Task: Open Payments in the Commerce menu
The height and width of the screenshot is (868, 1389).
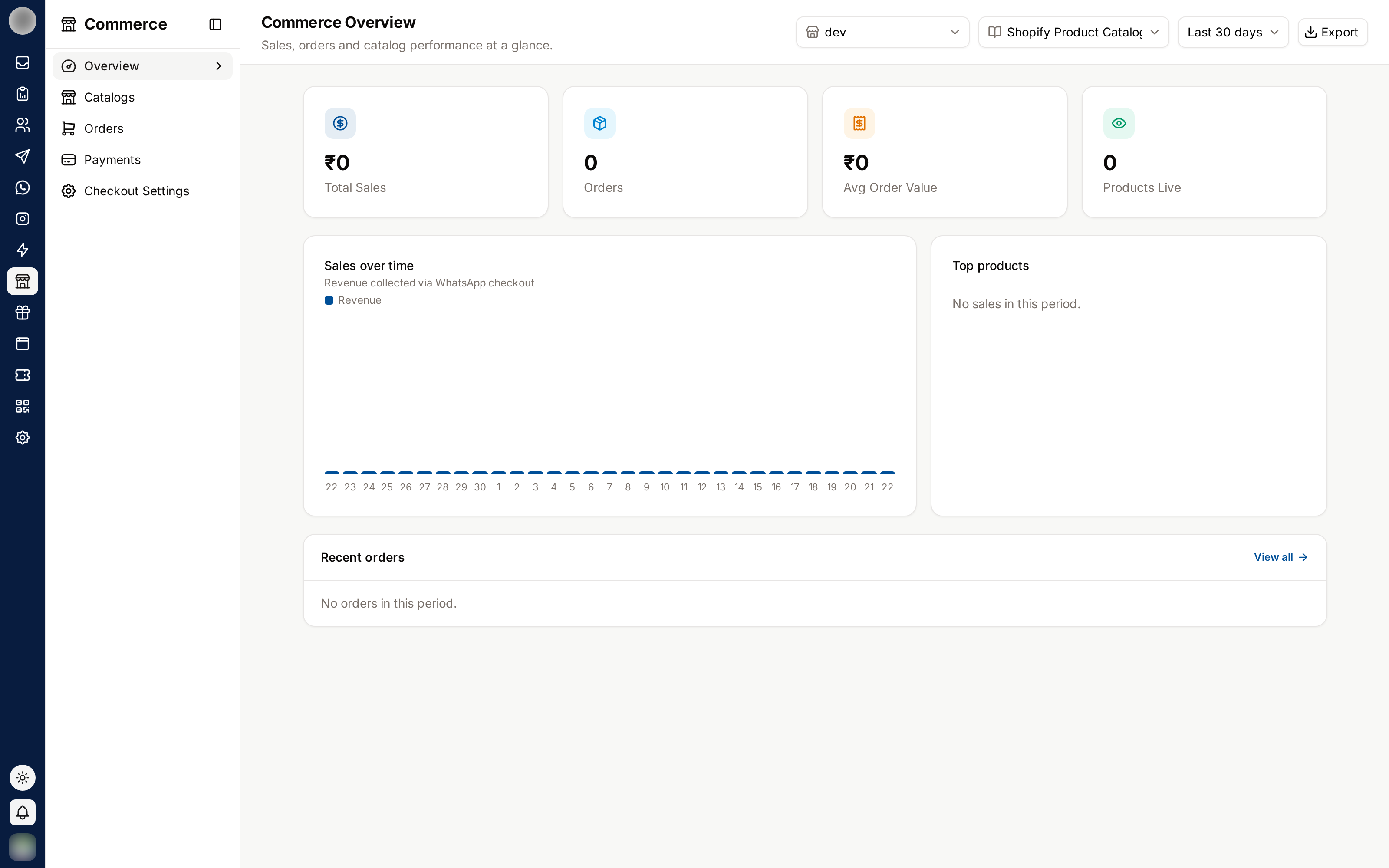Action: click(x=142, y=160)
